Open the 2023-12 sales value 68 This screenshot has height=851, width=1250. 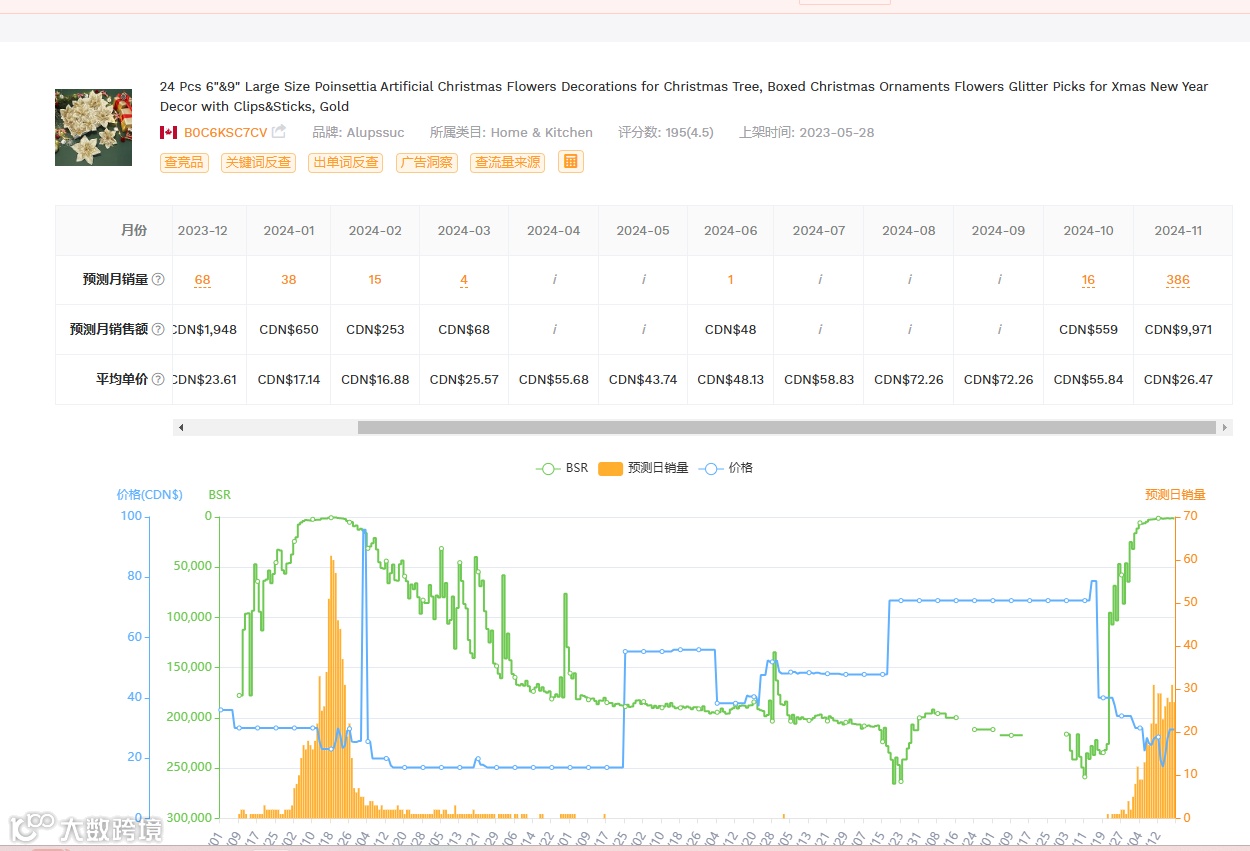[x=203, y=280]
